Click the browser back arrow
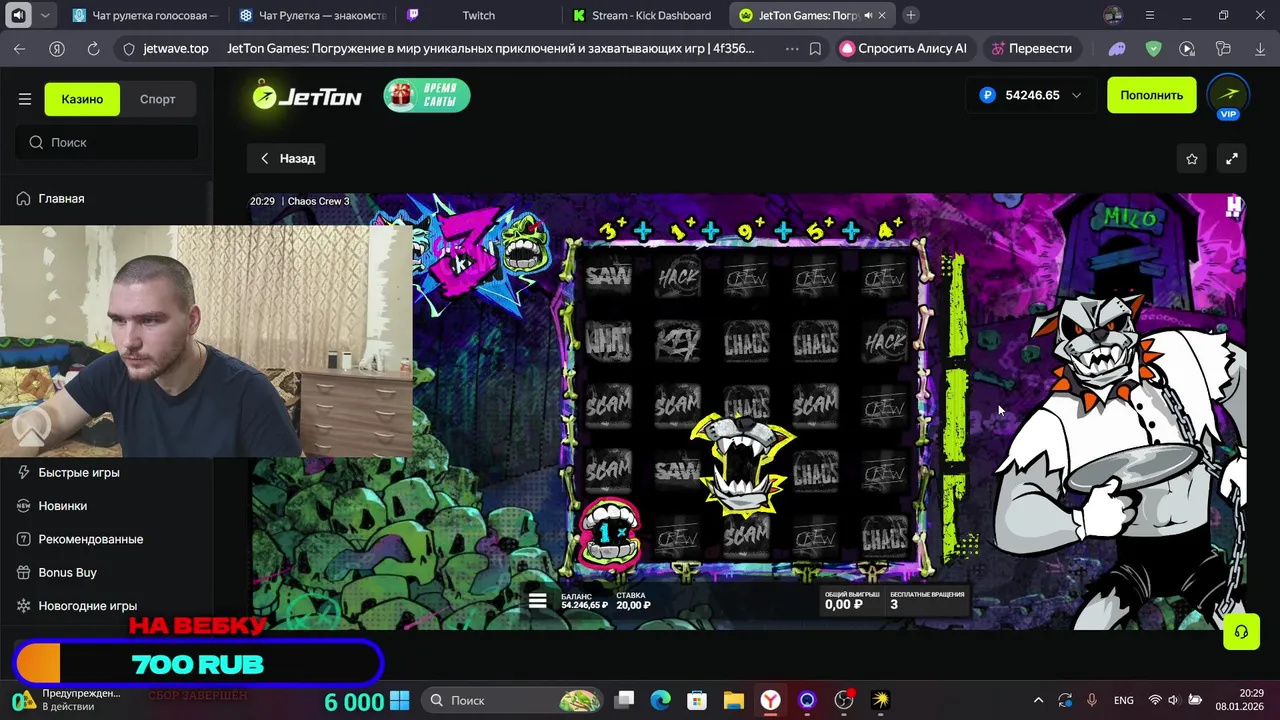Image resolution: width=1280 pixels, height=720 pixels. (20, 48)
